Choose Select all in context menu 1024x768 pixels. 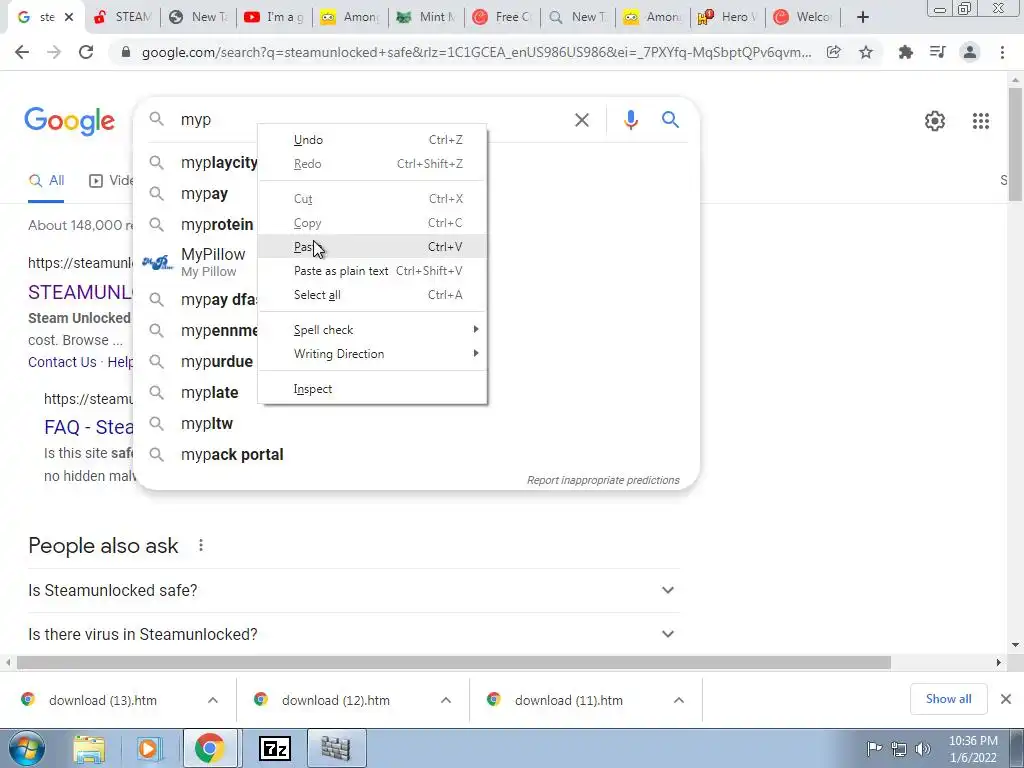pos(372,295)
